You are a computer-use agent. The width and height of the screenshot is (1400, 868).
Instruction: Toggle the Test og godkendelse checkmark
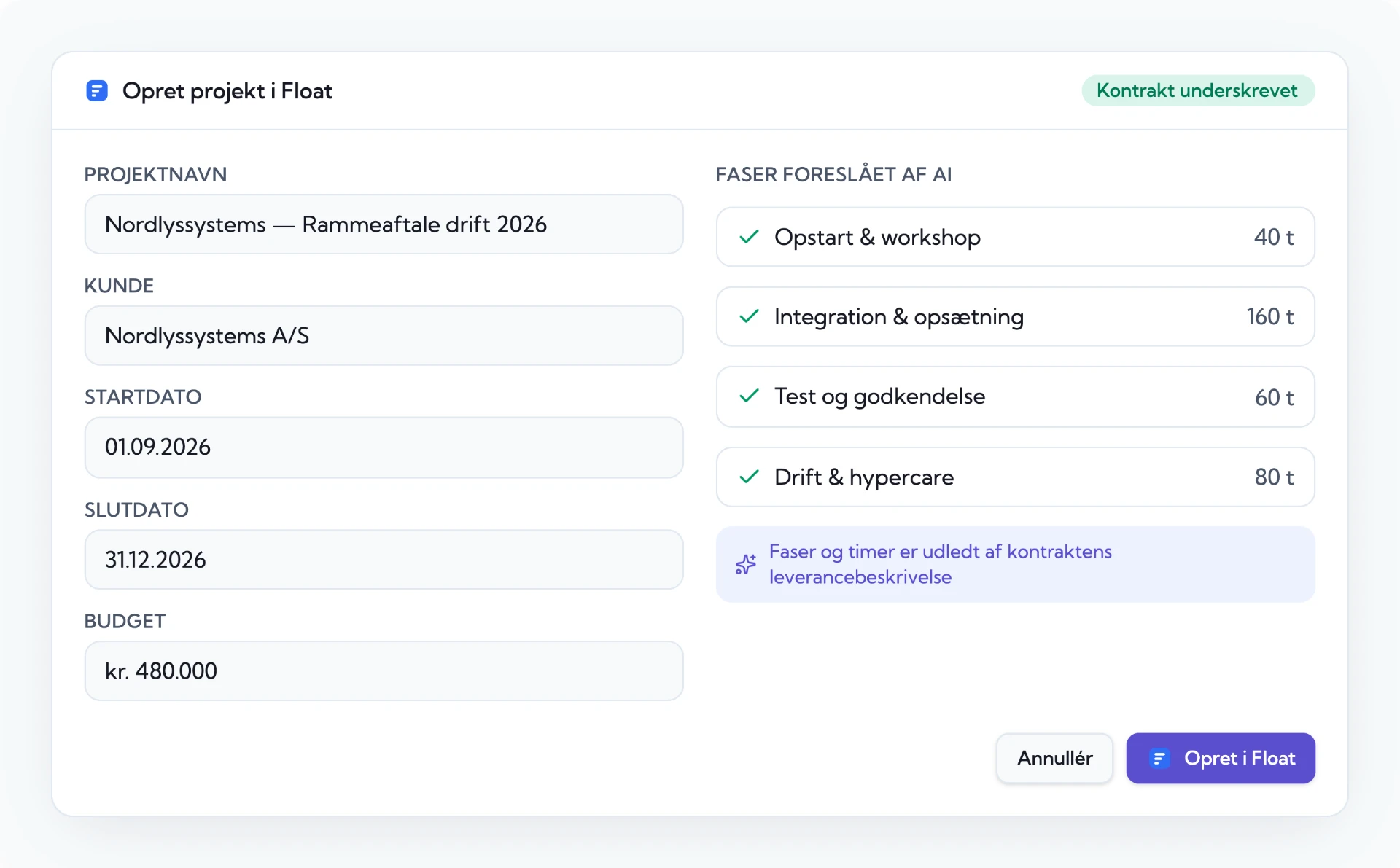(x=750, y=396)
